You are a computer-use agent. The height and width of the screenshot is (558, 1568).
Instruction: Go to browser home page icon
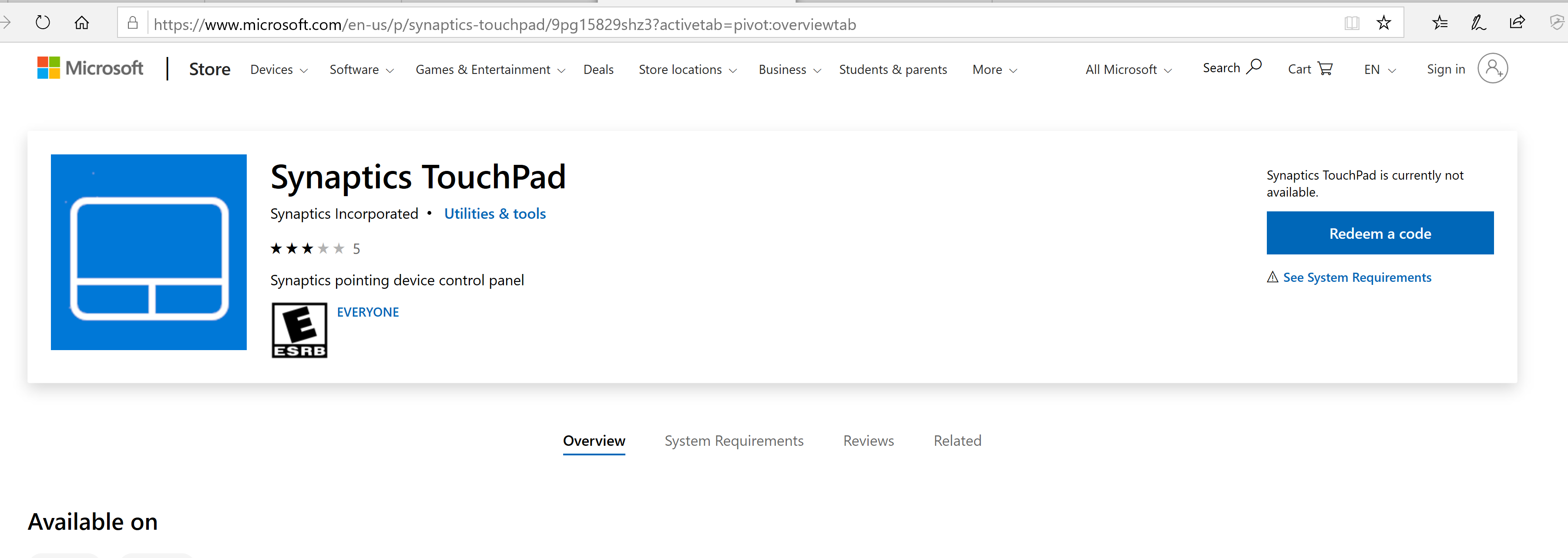81,23
